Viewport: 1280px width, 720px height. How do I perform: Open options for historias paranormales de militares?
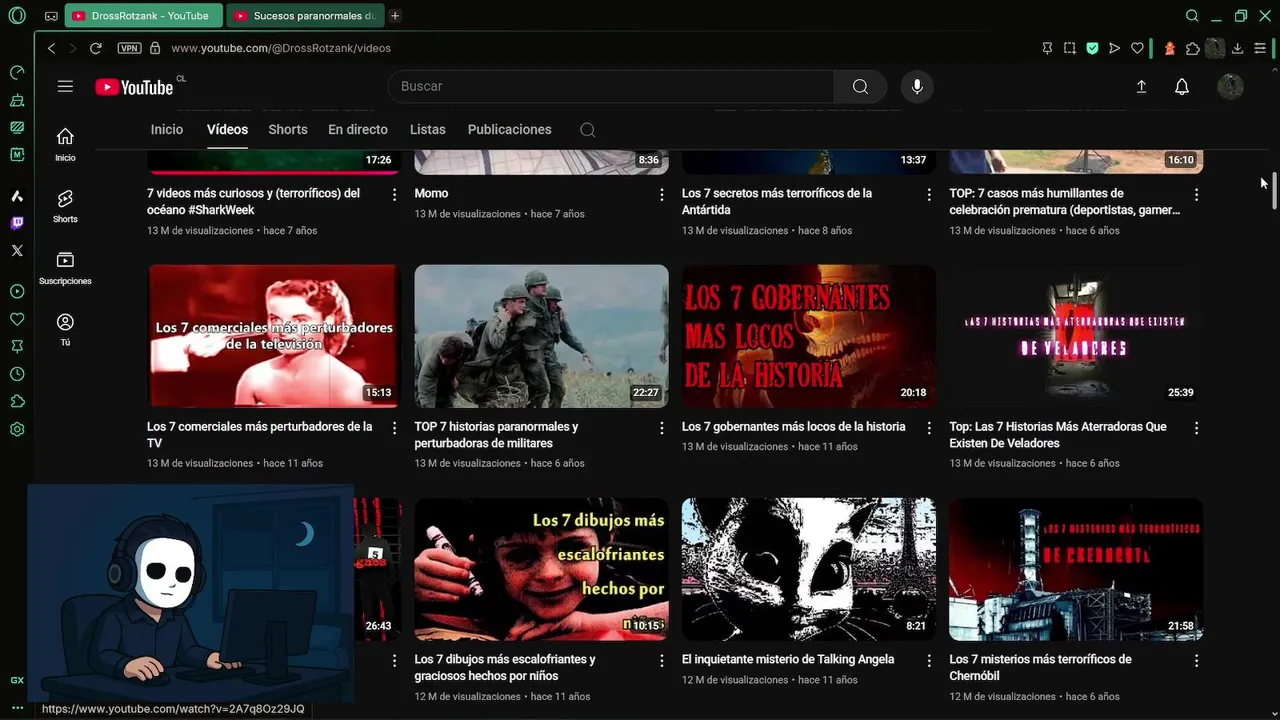(x=662, y=428)
